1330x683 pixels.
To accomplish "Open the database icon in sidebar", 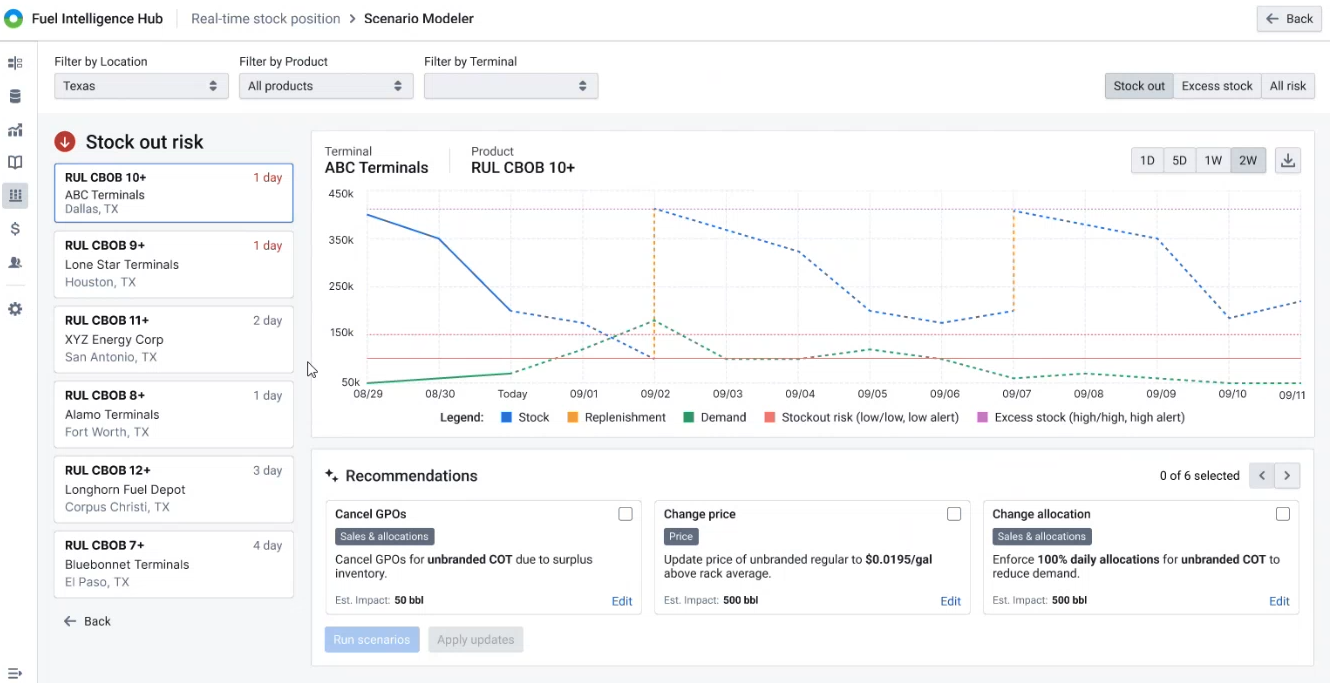I will pos(15,97).
